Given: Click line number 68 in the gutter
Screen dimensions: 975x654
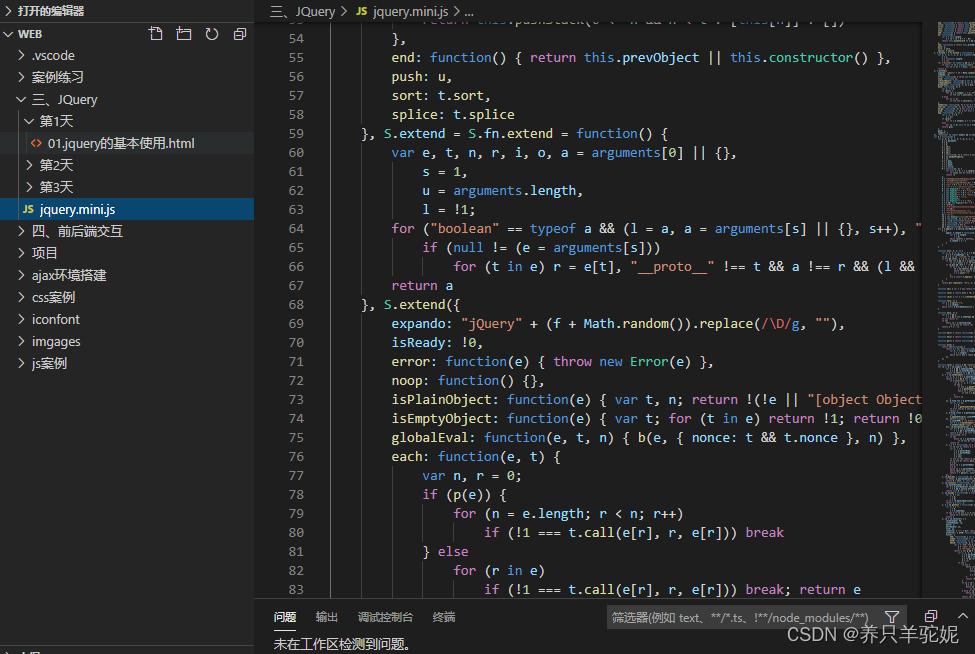Looking at the screenshot, I should [x=296, y=305].
